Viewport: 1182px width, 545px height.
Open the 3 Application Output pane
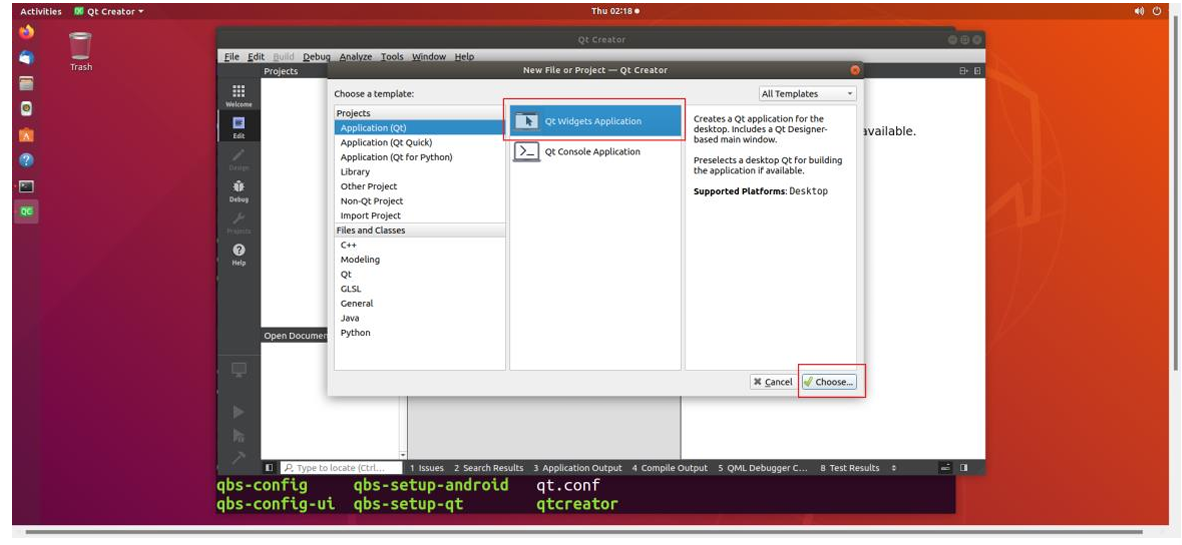[577, 468]
